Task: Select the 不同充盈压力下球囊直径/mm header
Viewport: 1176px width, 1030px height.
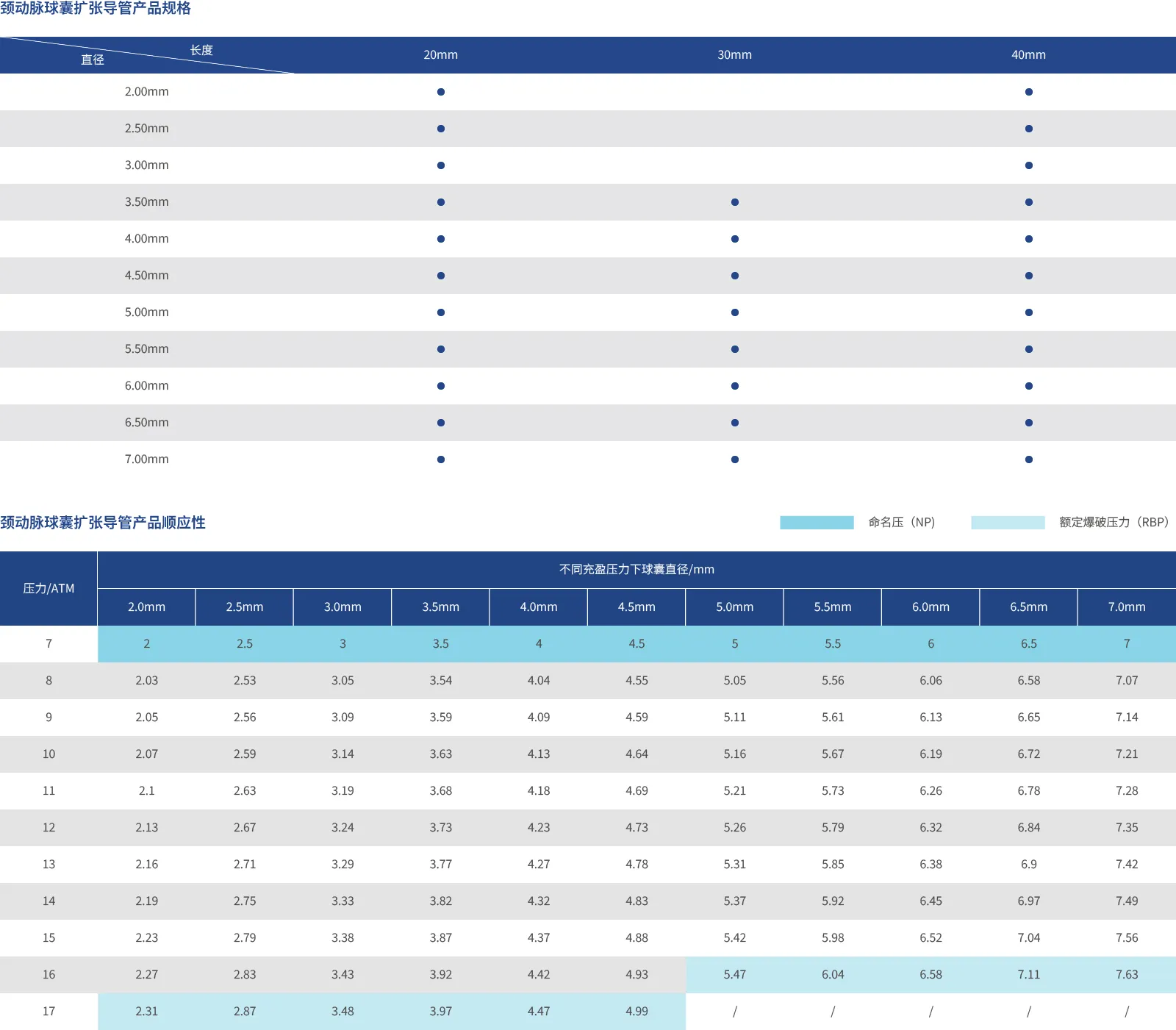Action: click(637, 570)
